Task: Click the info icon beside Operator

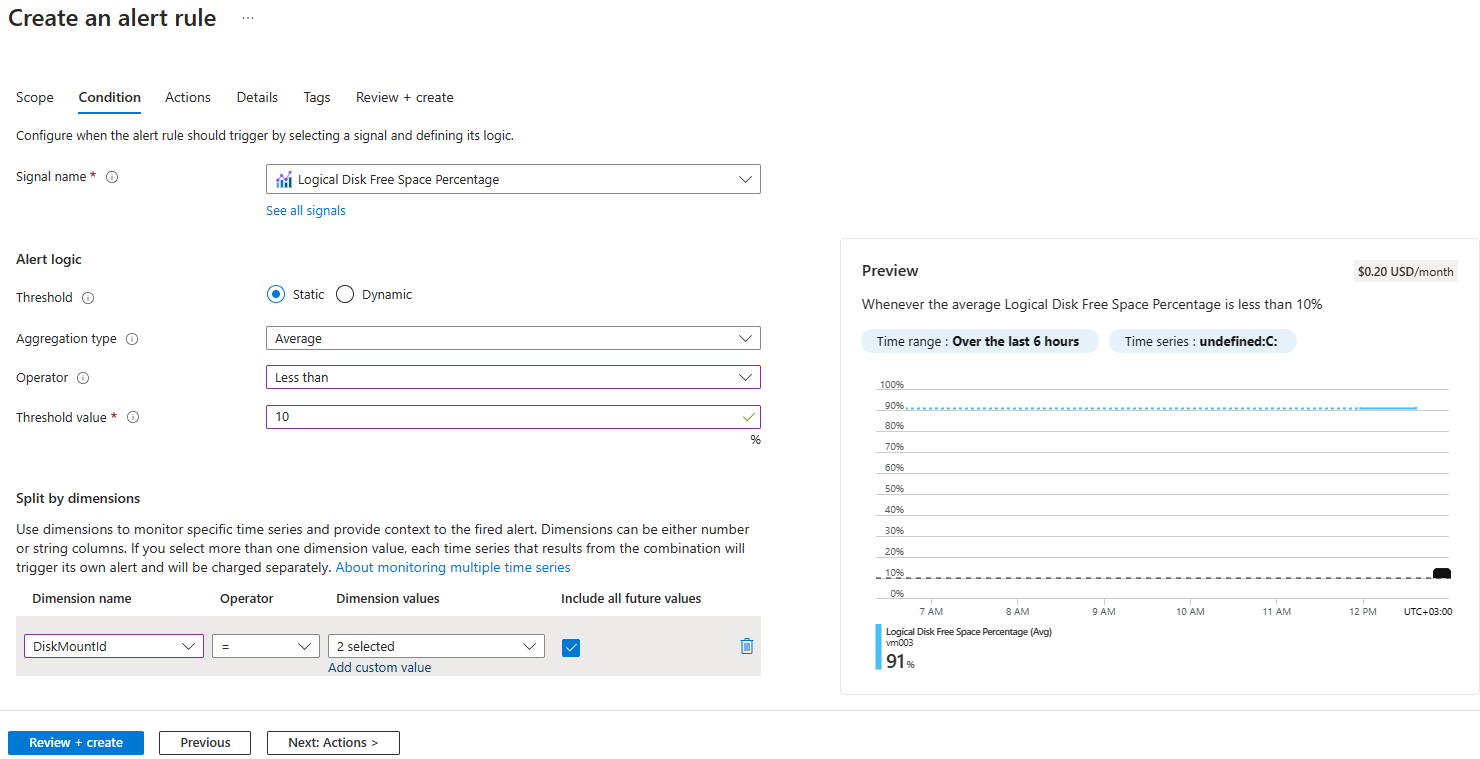Action: pos(84,377)
